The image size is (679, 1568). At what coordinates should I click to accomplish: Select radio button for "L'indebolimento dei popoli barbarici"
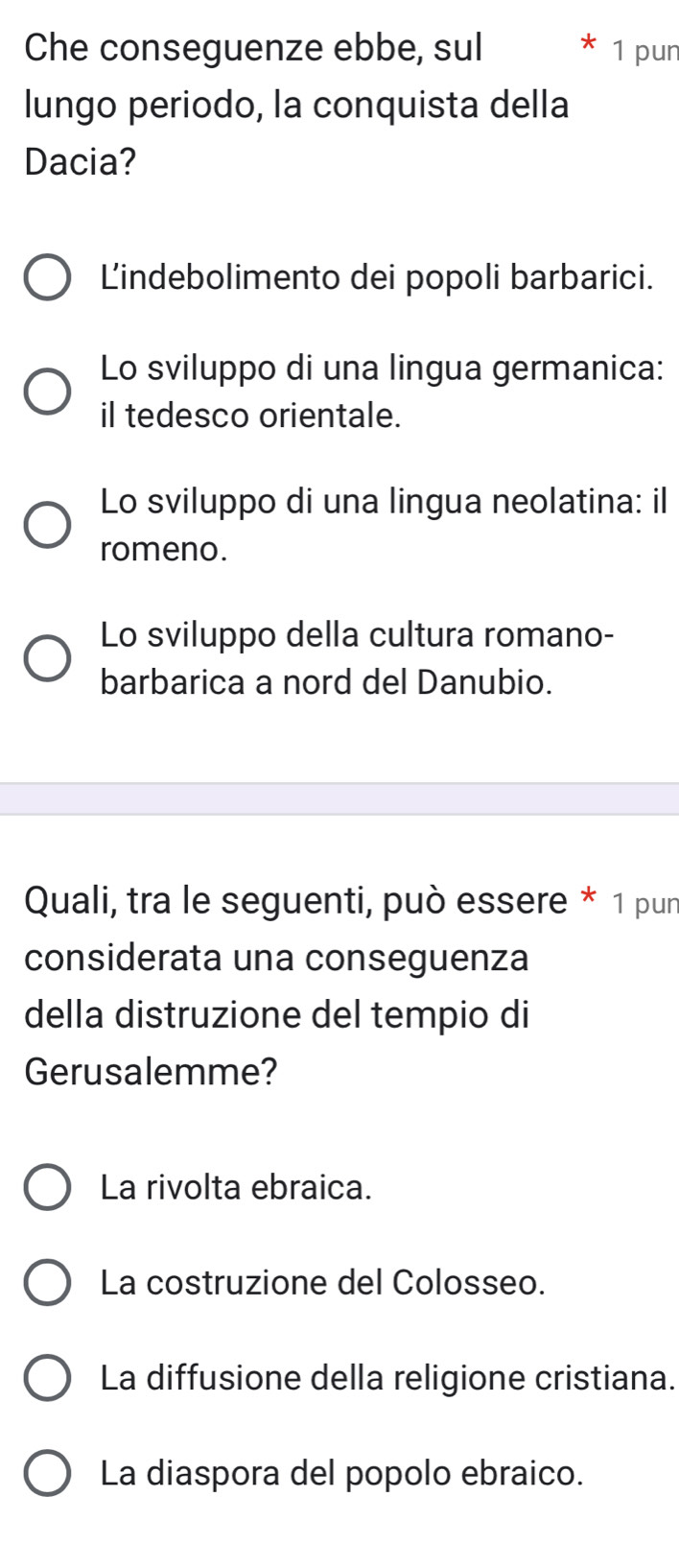point(47,278)
